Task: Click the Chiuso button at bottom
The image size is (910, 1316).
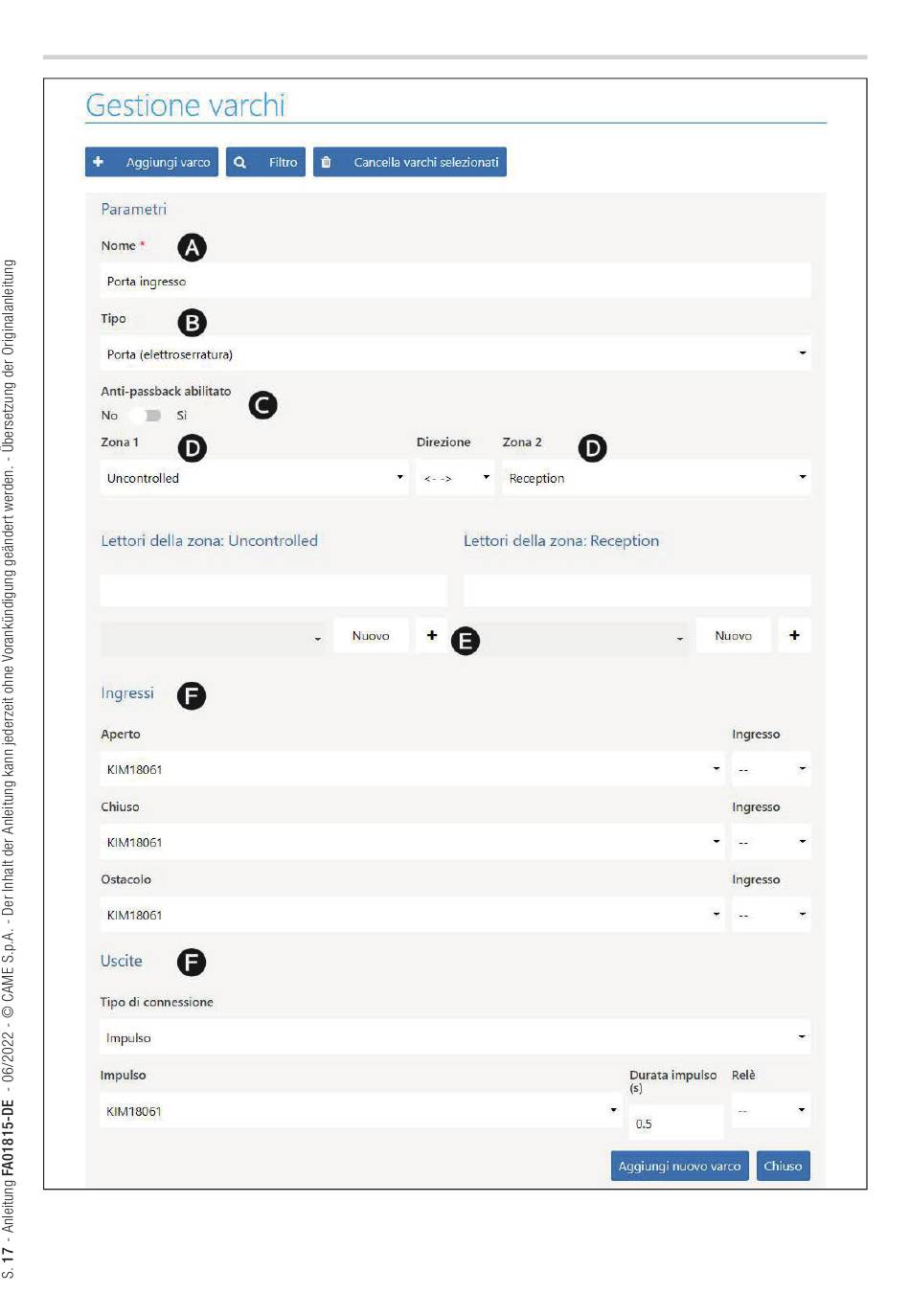Action: point(783,1166)
